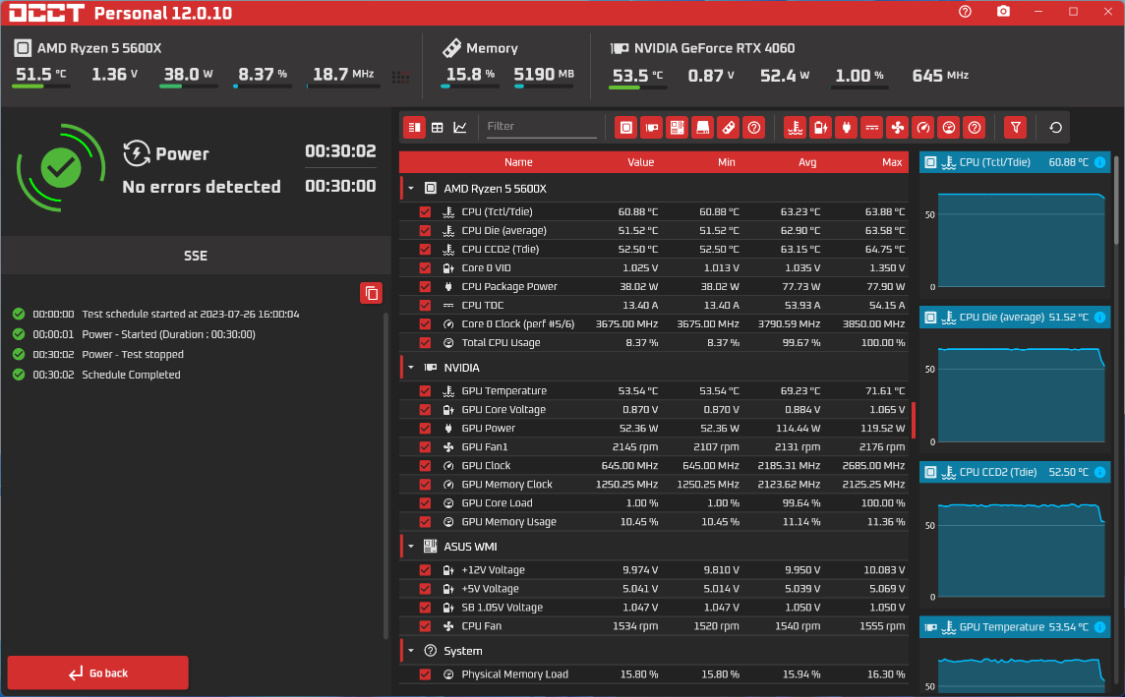
Task: Uncheck the Physical Memory Load checkbox
Action: coord(425,674)
